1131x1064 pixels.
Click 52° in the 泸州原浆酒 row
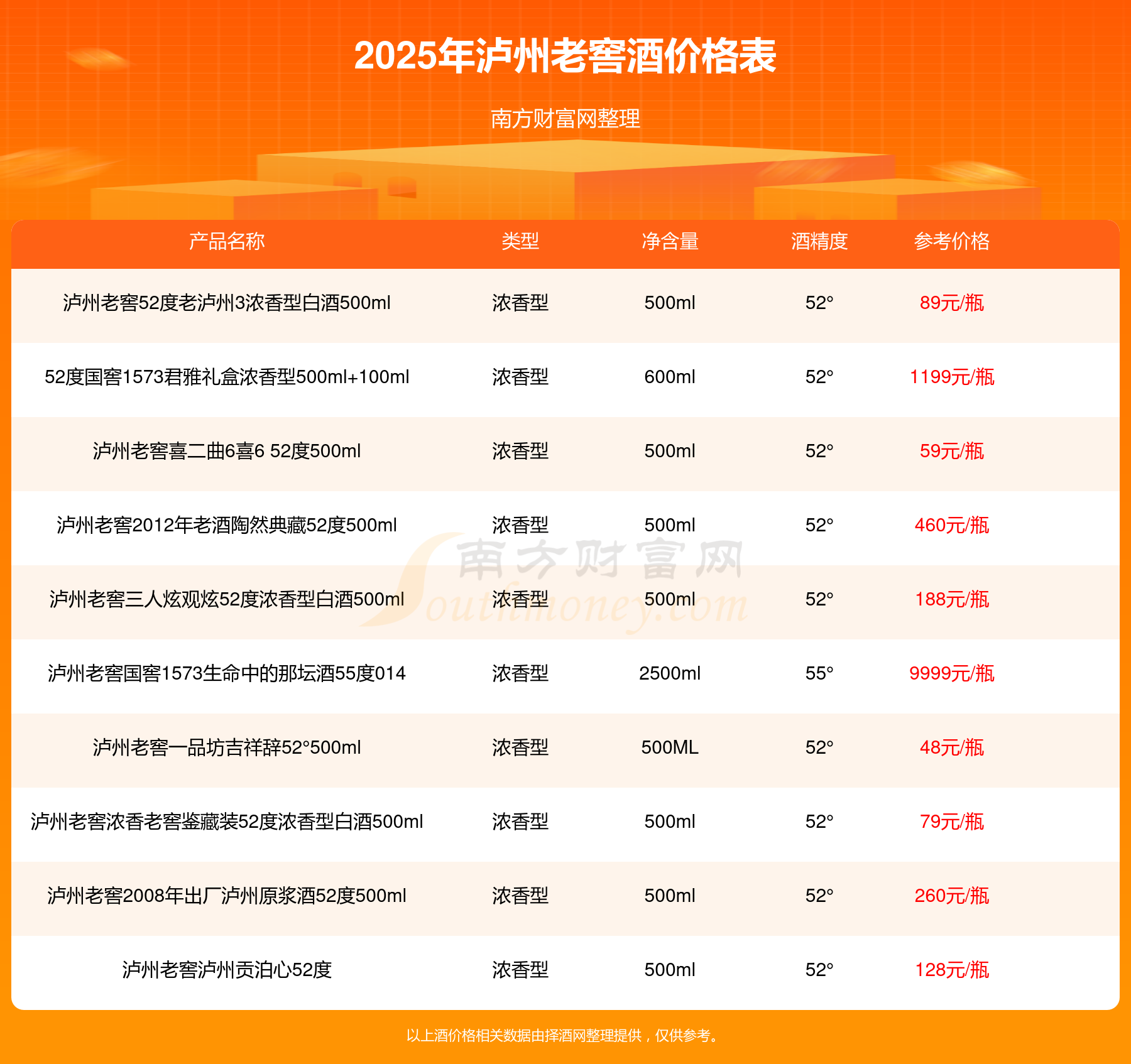pyautogui.click(x=819, y=896)
